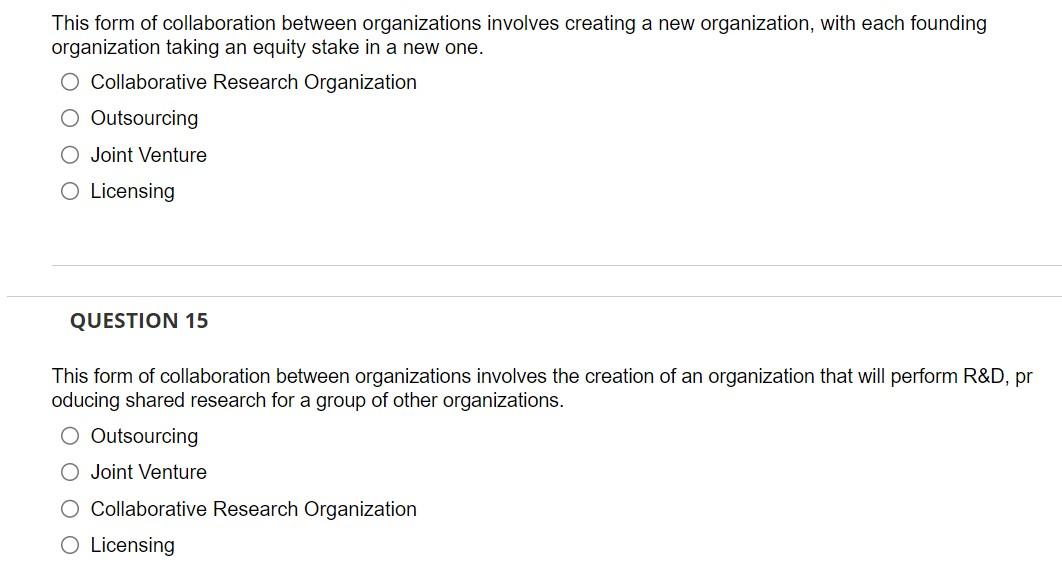This screenshot has width=1062, height=576.
Task: Choose Joint Venture for the first question
Action: pos(69,154)
